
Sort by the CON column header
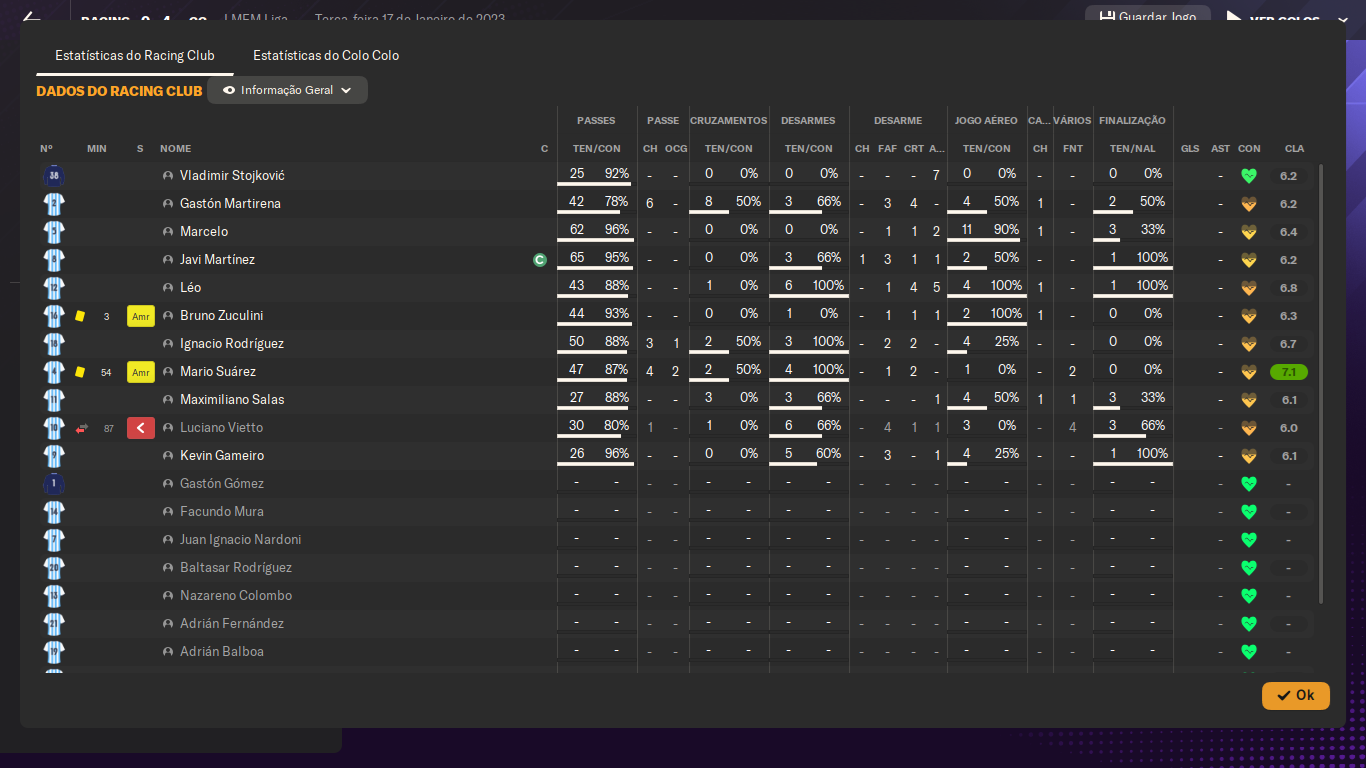1249,148
